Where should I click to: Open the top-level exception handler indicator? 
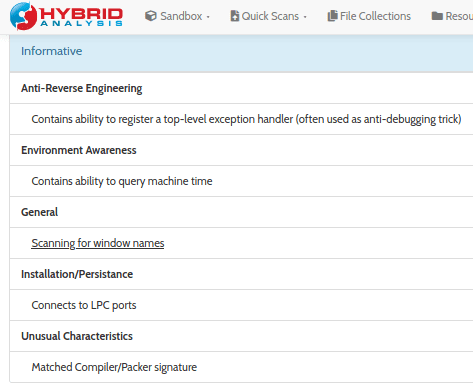click(246, 119)
